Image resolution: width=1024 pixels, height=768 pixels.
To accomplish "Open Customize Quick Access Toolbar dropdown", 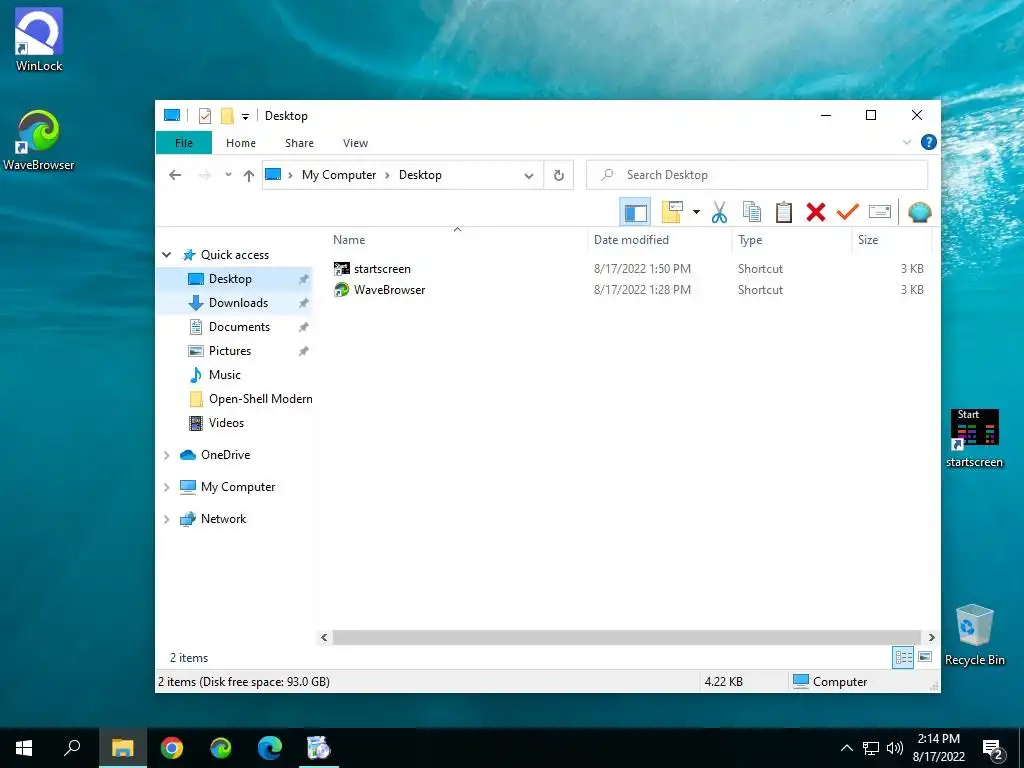I will pos(246,117).
